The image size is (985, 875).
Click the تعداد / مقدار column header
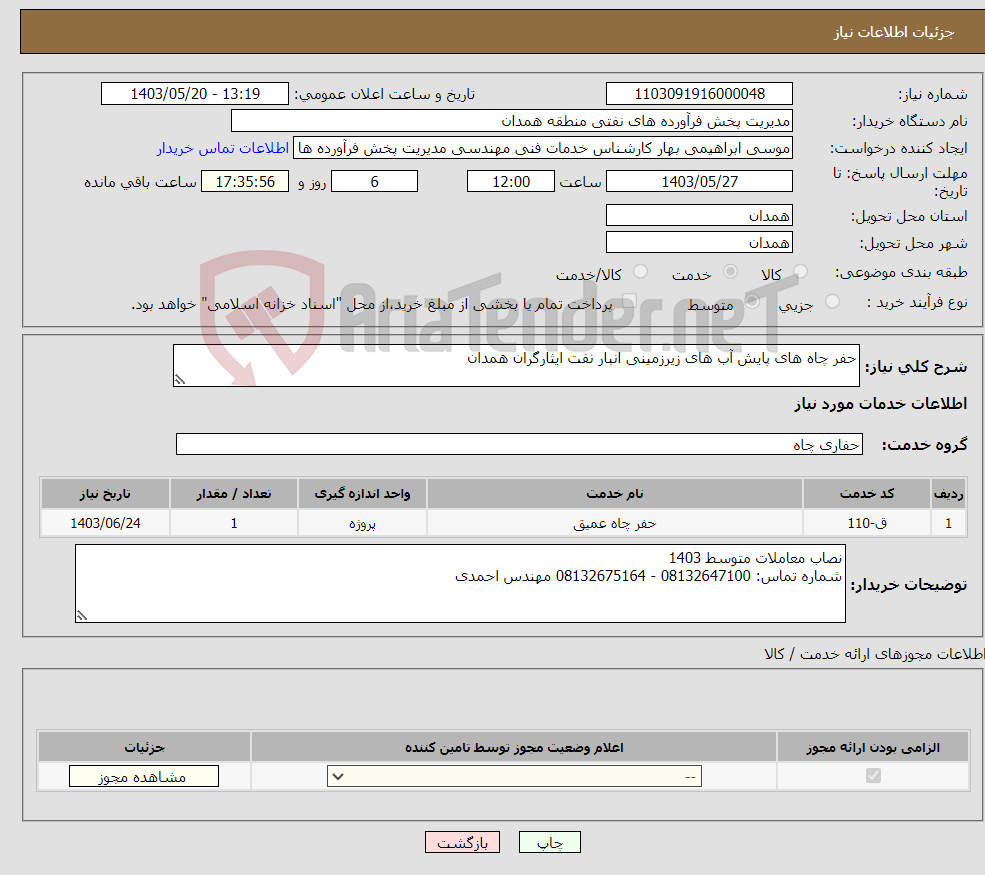pyautogui.click(x=234, y=494)
